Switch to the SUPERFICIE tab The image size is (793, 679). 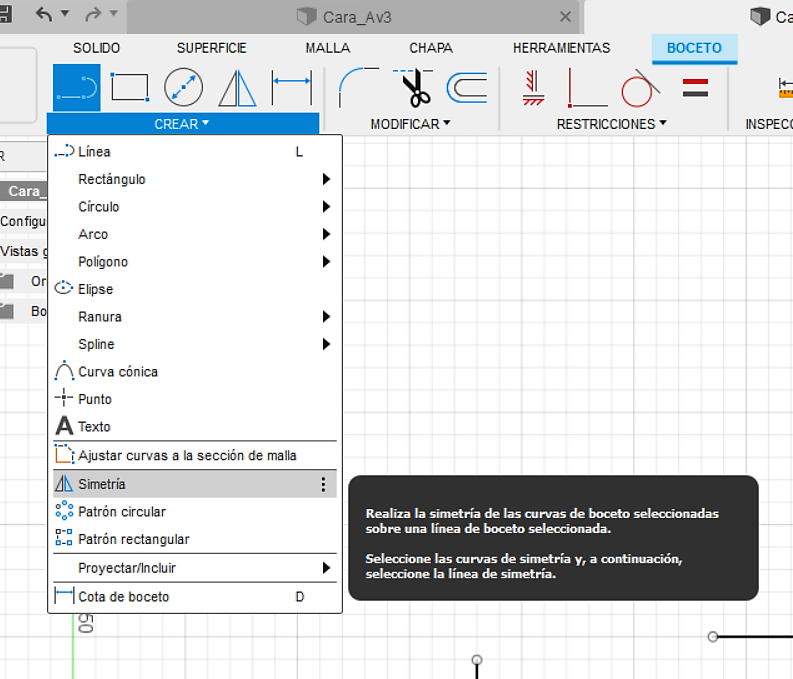coord(211,48)
